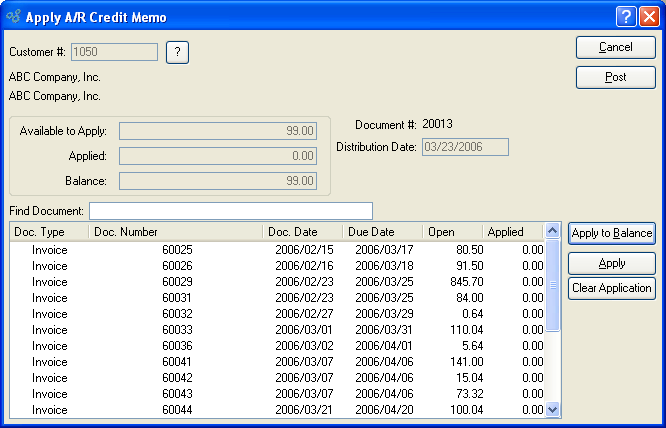Sort list by Due Date column
666x428 pixels.
click(382, 232)
